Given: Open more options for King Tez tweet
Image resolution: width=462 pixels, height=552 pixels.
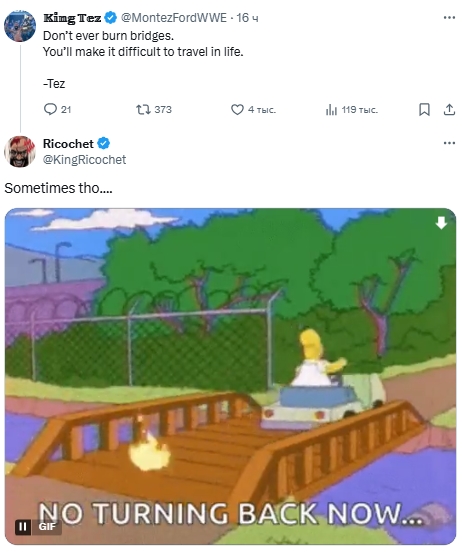Looking at the screenshot, I should click(x=449, y=17).
